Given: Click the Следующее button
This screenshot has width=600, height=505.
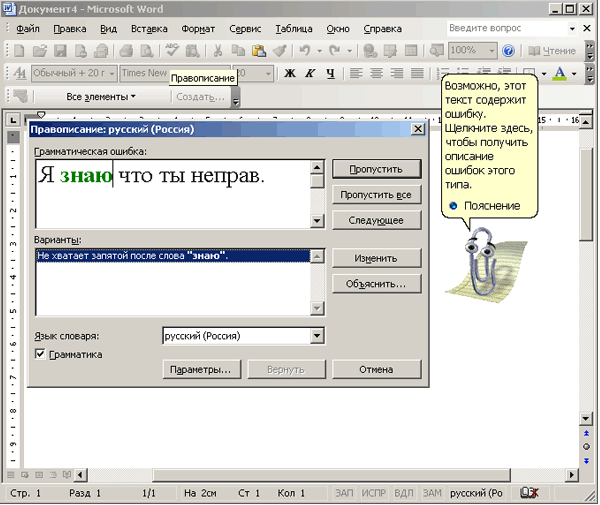Looking at the screenshot, I should point(377,220).
